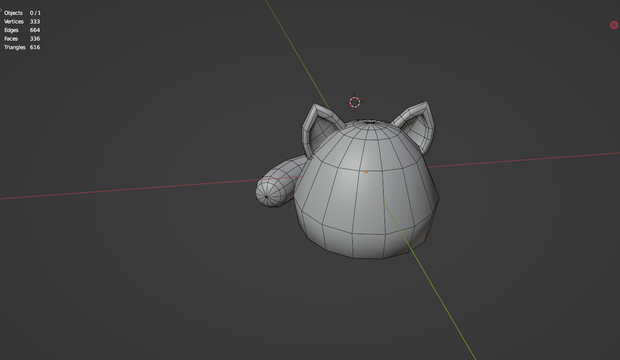This screenshot has height=360, width=620.
Task: Click the red negative X axis gizmo circle
Action: pos(614,25)
